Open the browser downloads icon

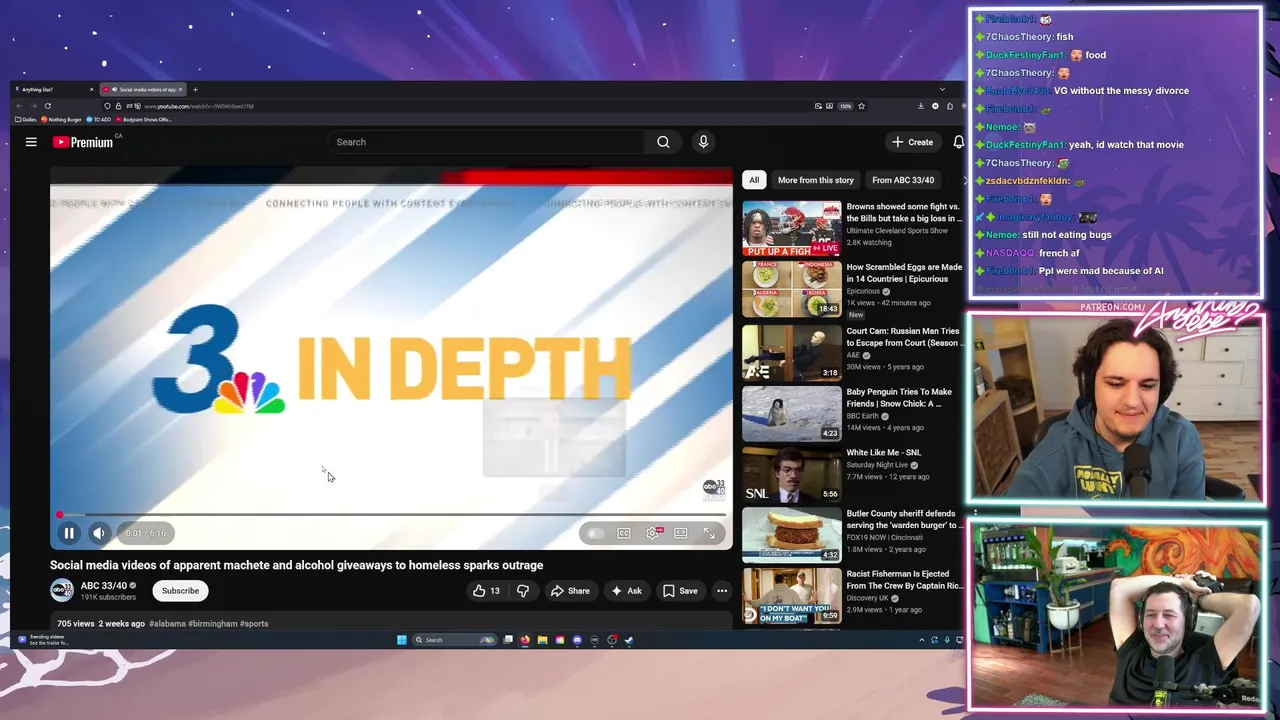(921, 106)
